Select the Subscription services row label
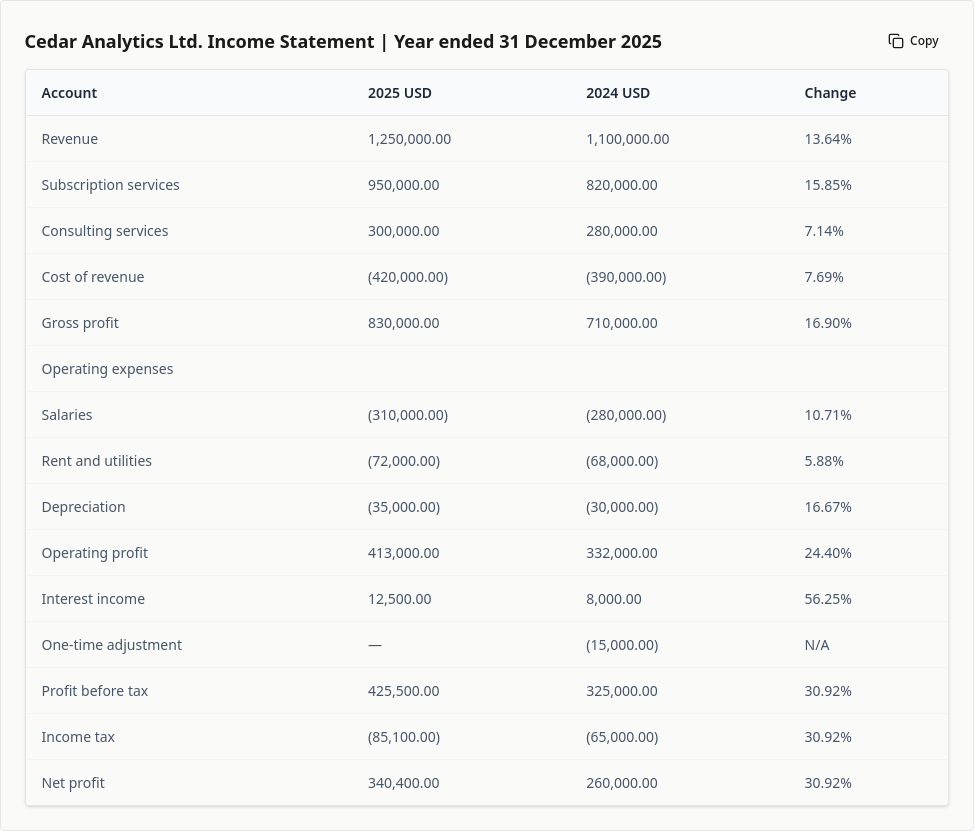 pos(110,185)
